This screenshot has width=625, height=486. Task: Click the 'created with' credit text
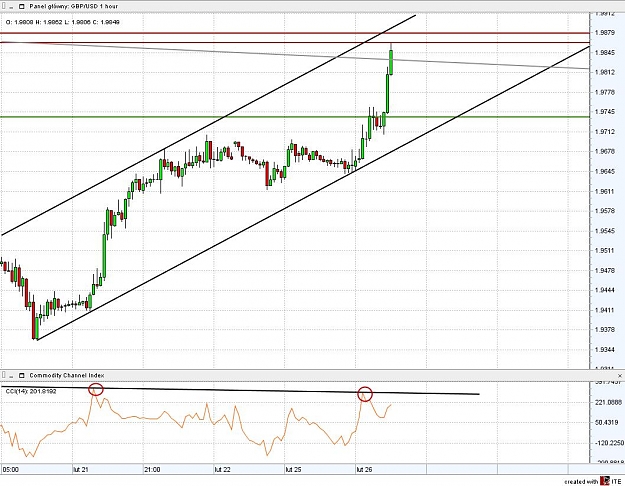pos(581,482)
